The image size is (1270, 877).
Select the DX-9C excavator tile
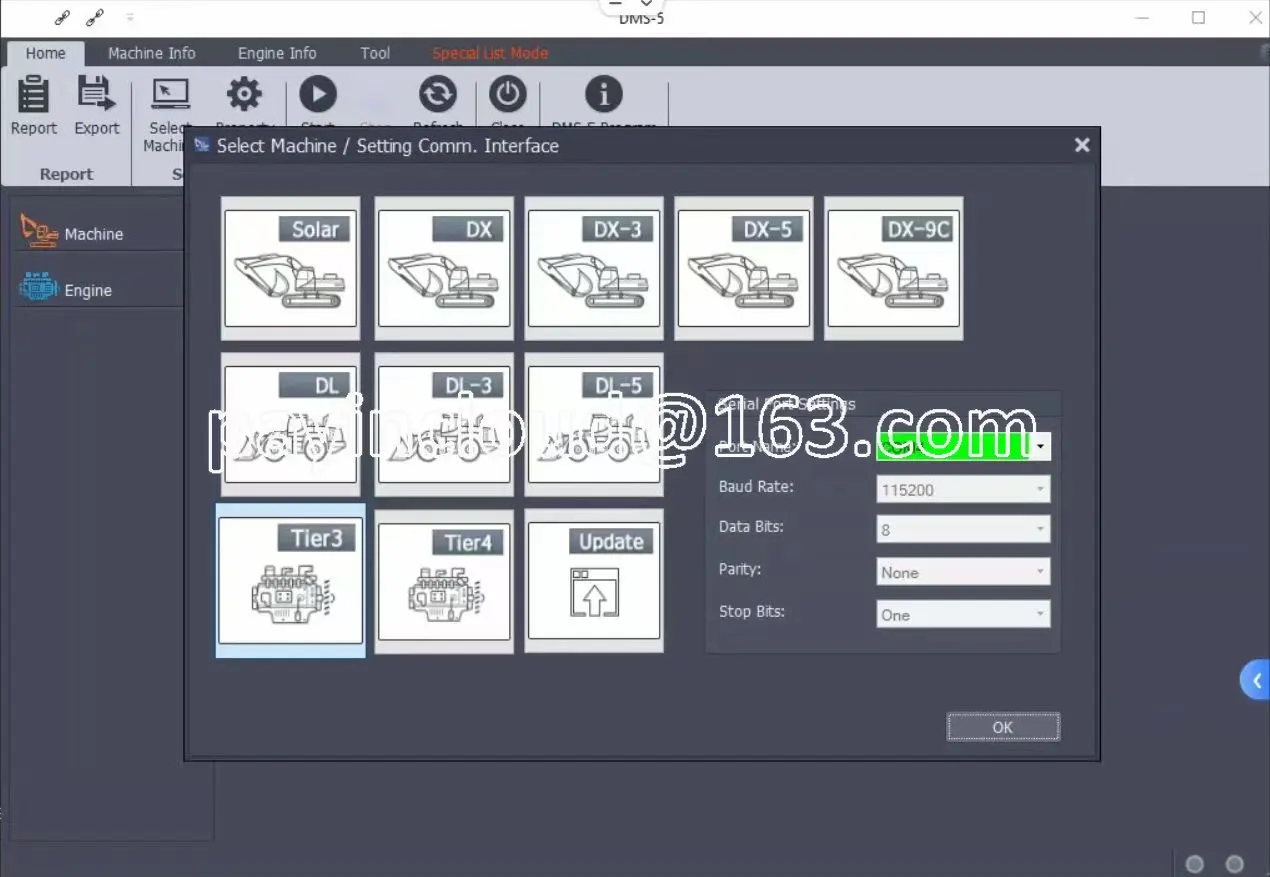(x=894, y=268)
